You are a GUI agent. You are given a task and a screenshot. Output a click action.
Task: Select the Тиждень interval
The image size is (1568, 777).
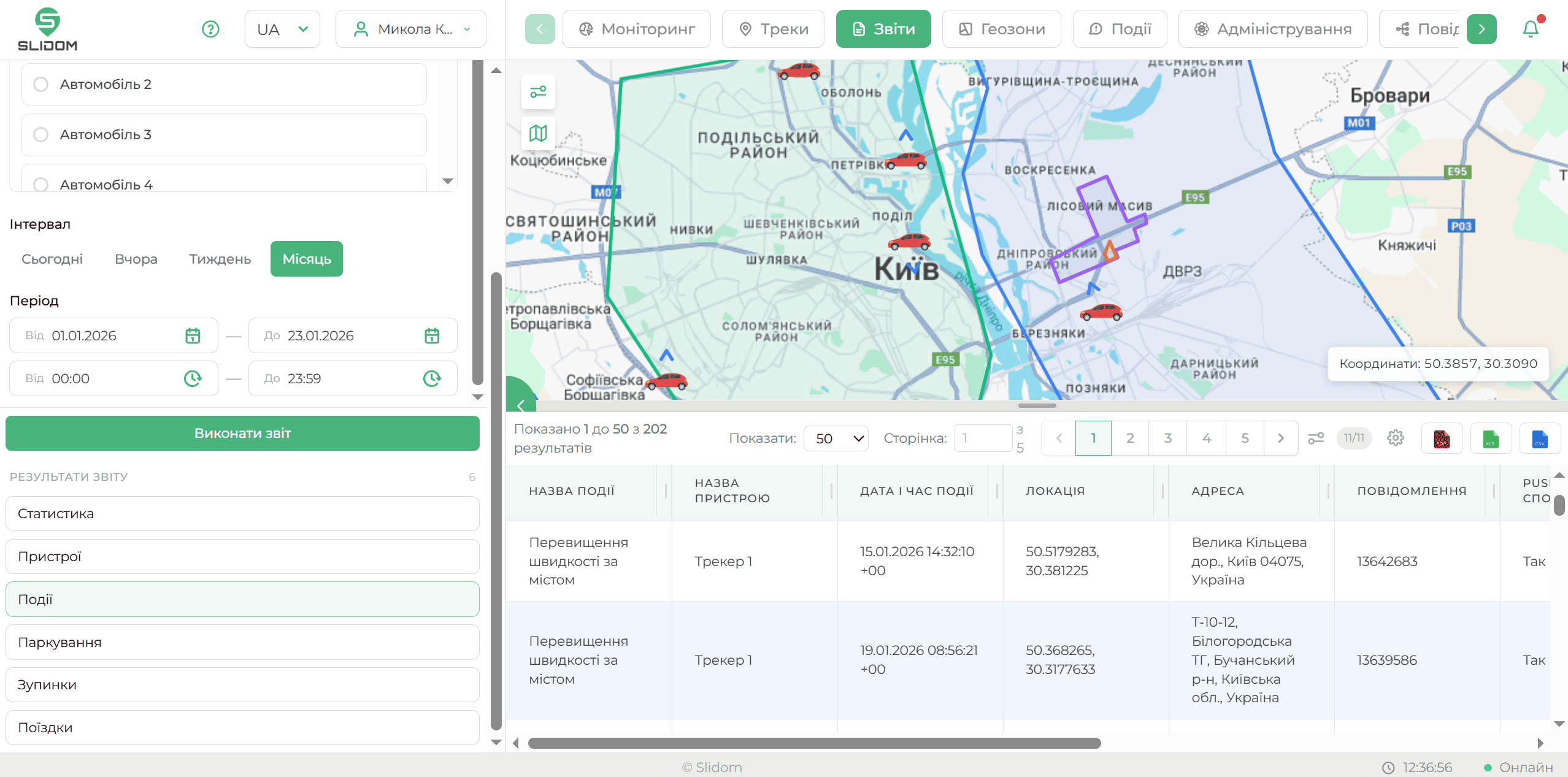point(220,259)
